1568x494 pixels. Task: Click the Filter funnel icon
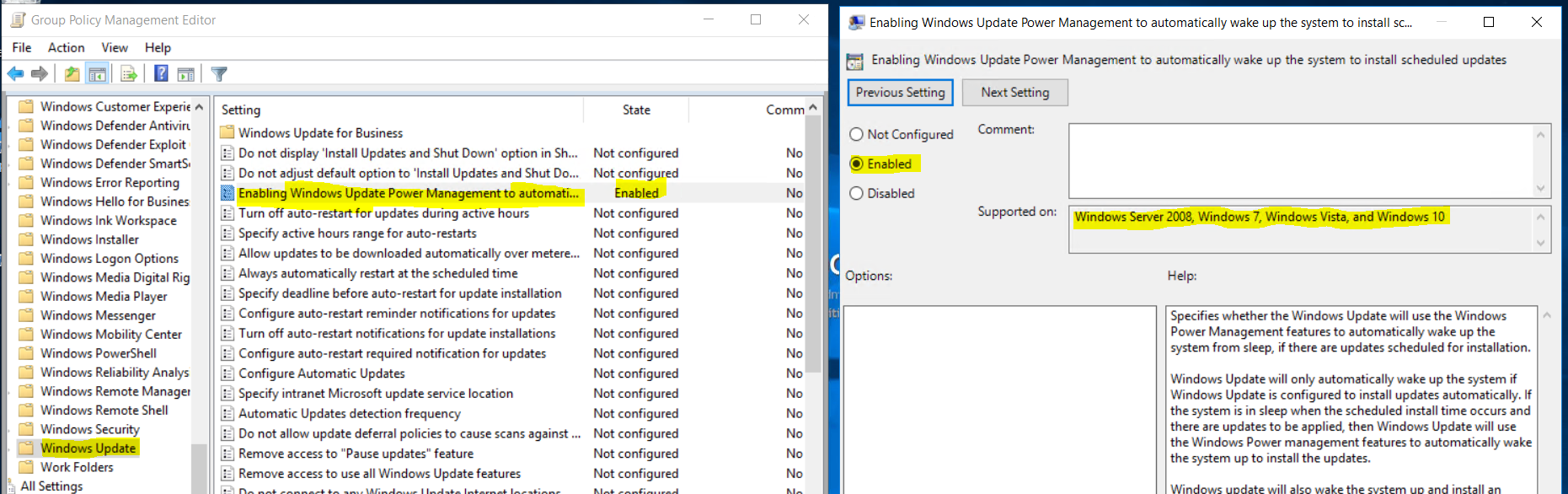(219, 74)
